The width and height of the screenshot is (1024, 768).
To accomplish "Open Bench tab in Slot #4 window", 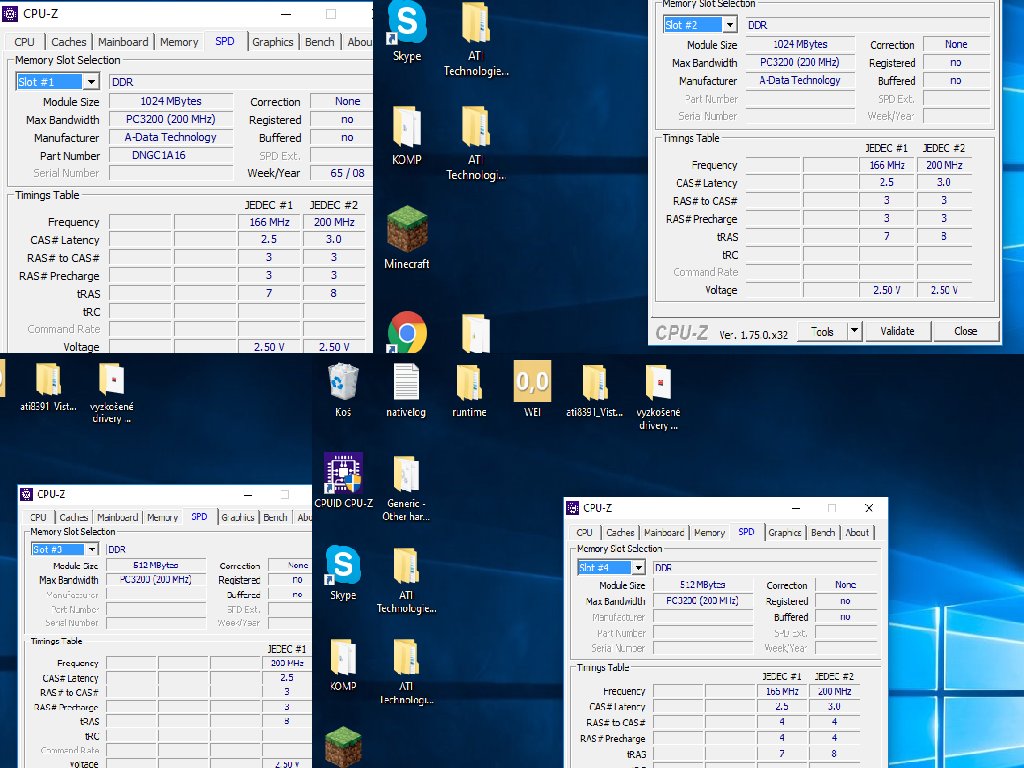I will [x=823, y=533].
